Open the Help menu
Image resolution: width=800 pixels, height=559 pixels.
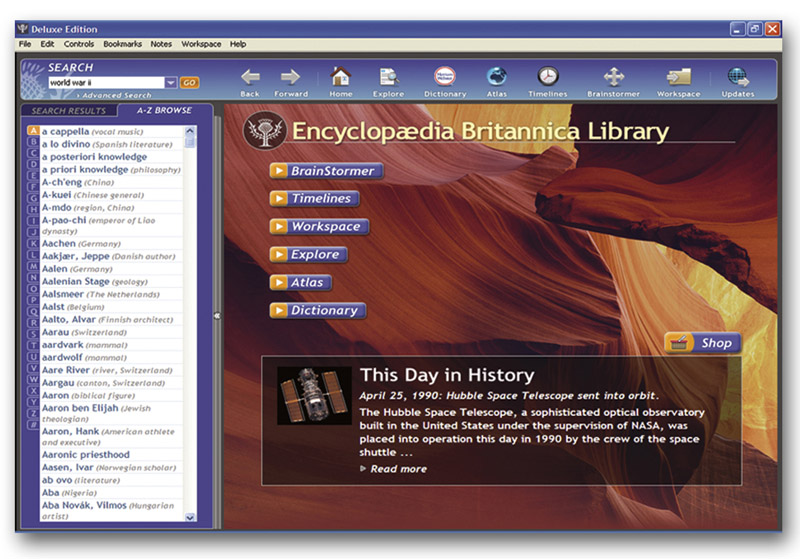(238, 44)
